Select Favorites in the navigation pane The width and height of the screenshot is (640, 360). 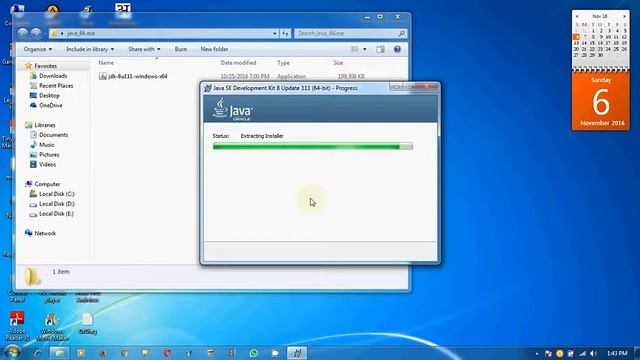click(x=41, y=66)
